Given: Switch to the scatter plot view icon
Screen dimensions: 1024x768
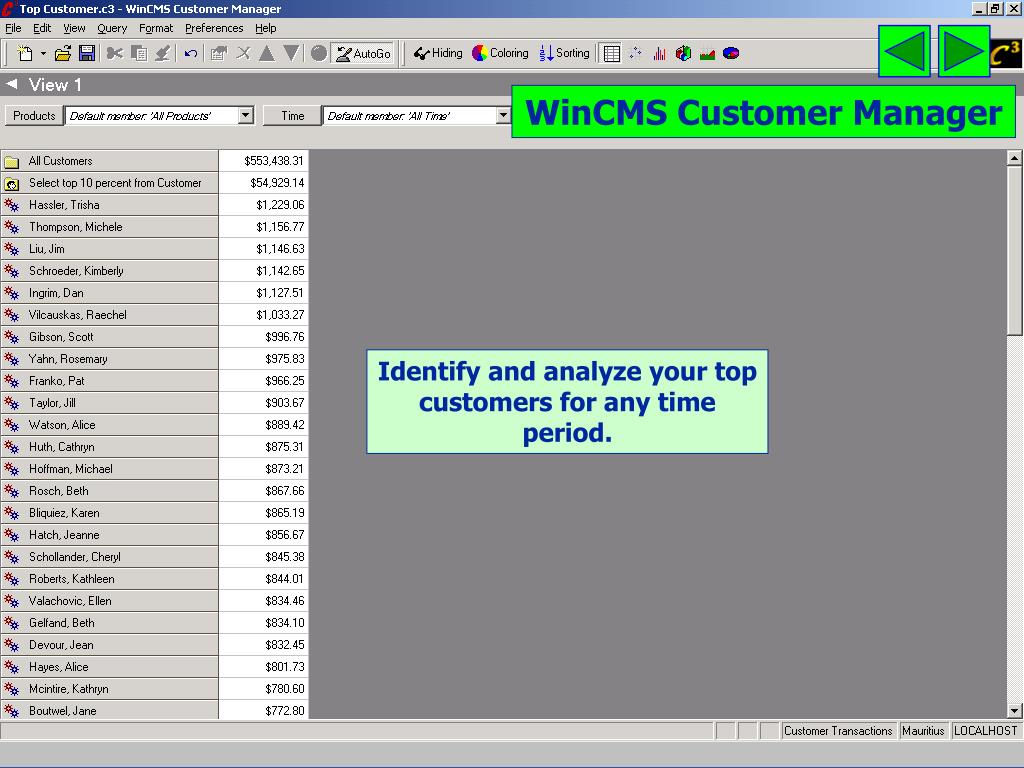Looking at the screenshot, I should 635,54.
